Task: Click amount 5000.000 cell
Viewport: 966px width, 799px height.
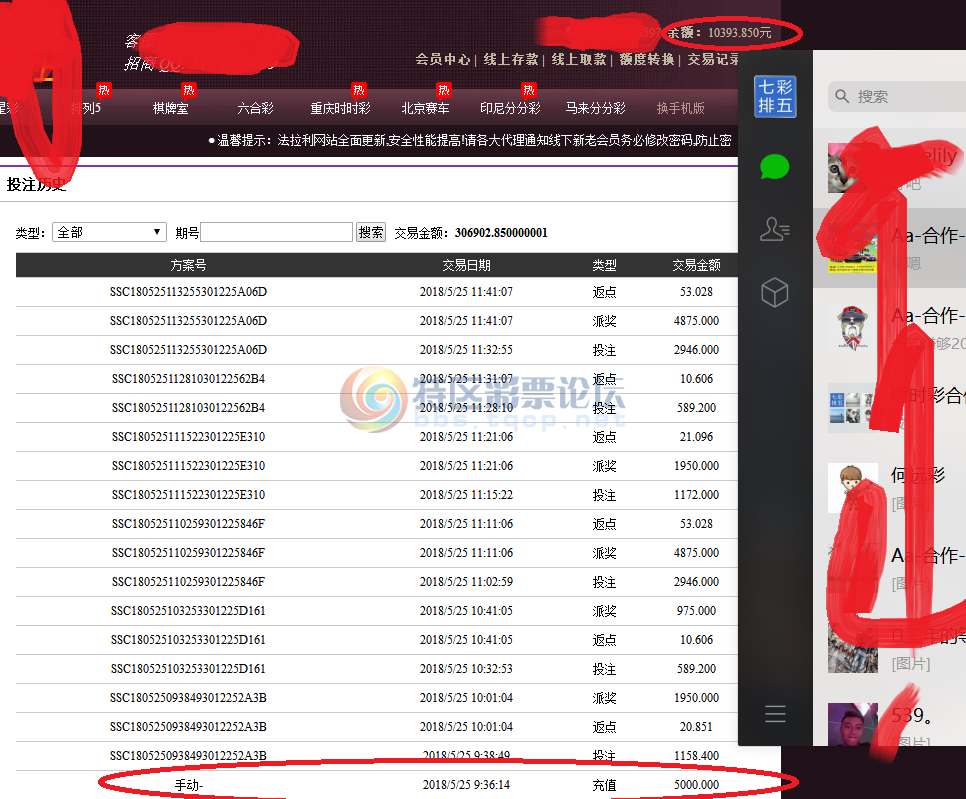Action: [696, 784]
